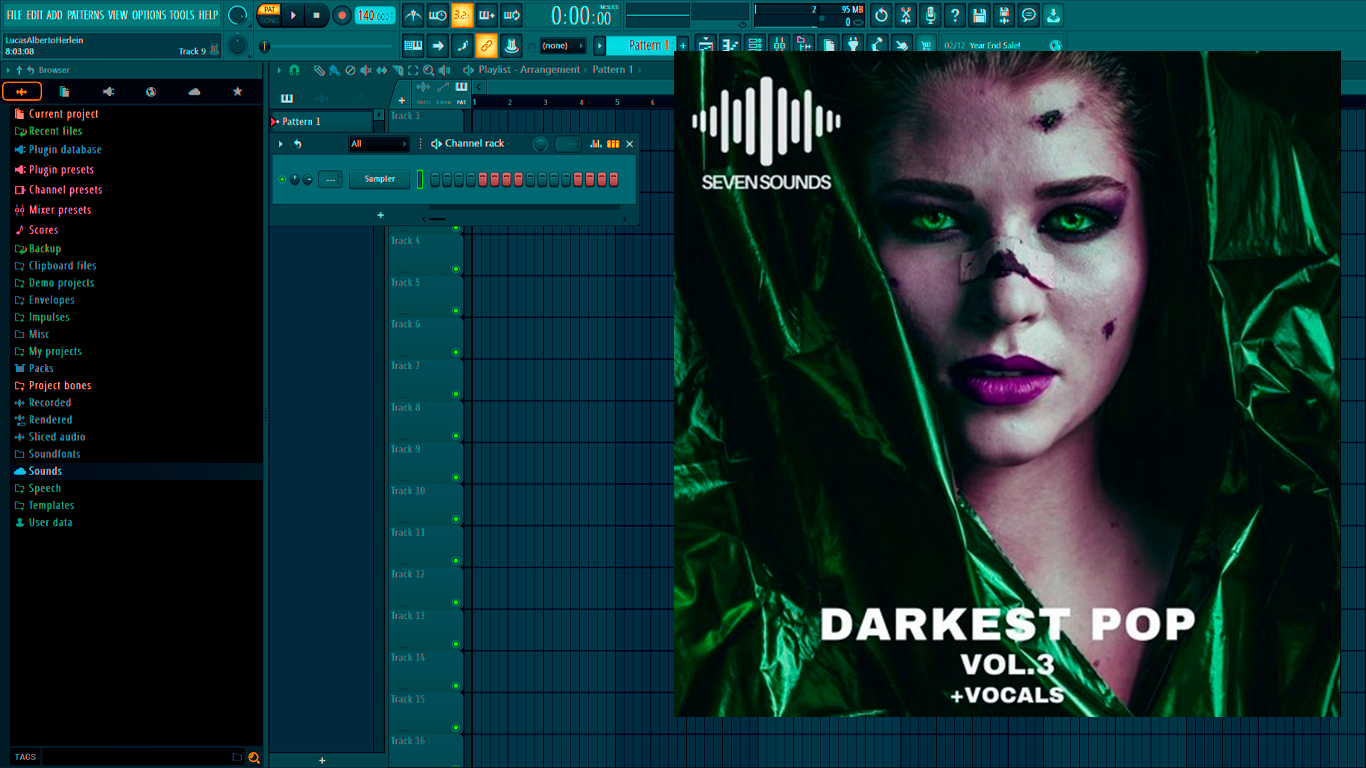
Task: Click the microphone one-click recording icon
Action: pyautogui.click(x=930, y=15)
